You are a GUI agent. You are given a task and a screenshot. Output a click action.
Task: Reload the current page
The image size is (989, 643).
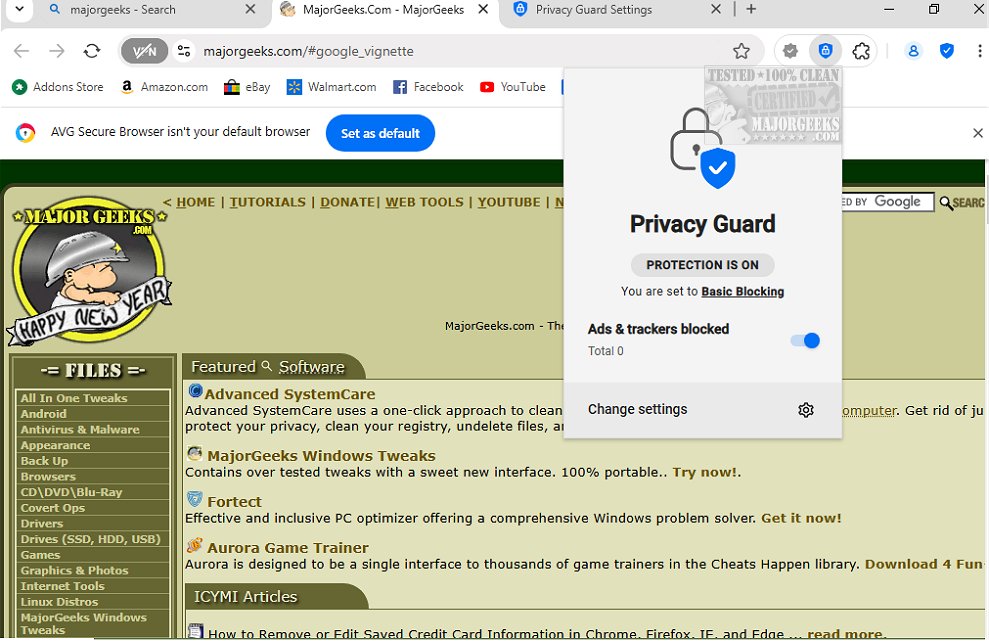[92, 51]
